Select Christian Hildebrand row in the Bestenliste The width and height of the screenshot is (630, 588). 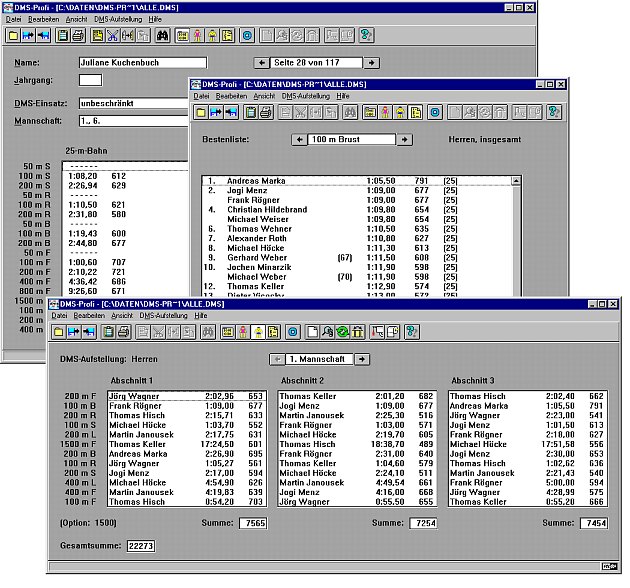point(356,209)
